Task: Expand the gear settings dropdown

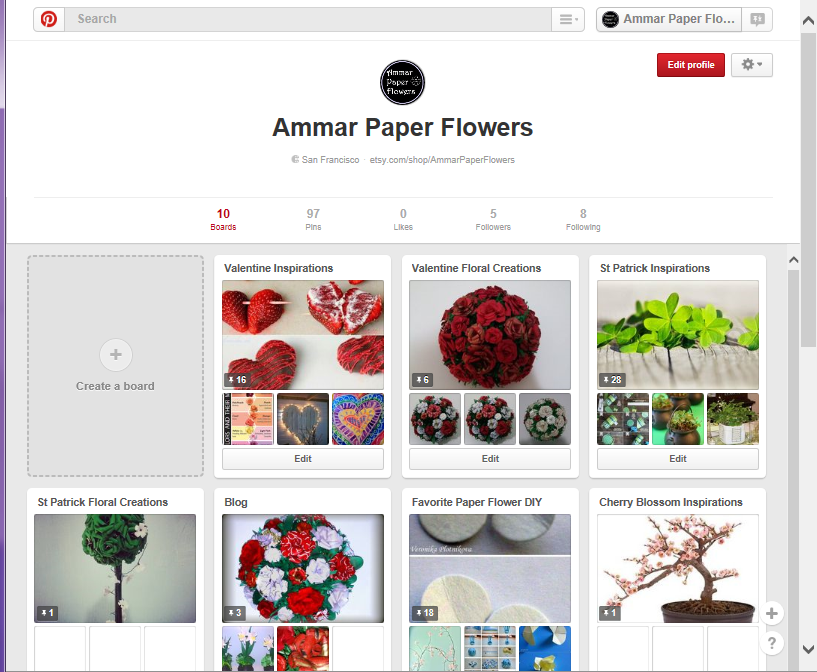Action: click(x=751, y=65)
